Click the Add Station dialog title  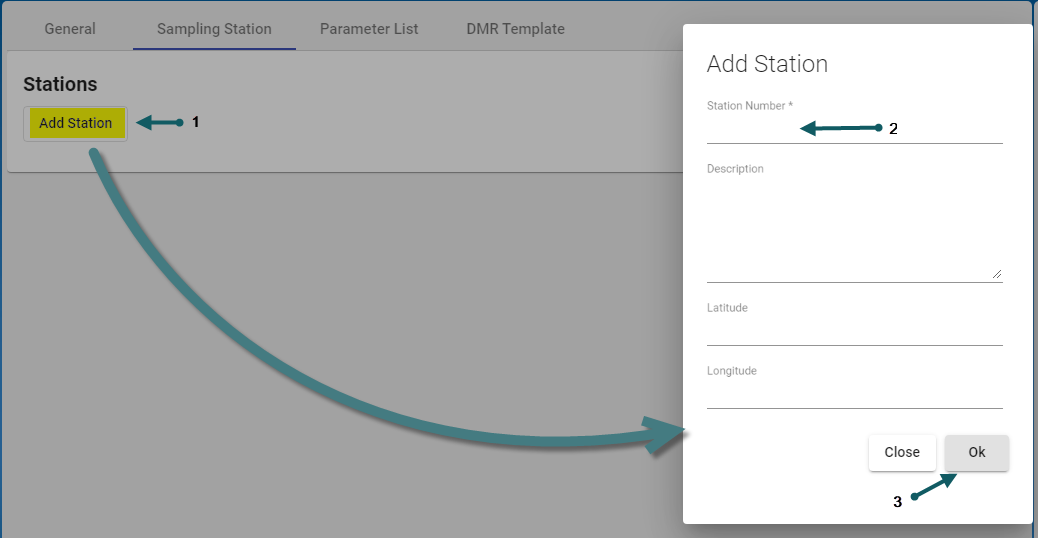[767, 64]
